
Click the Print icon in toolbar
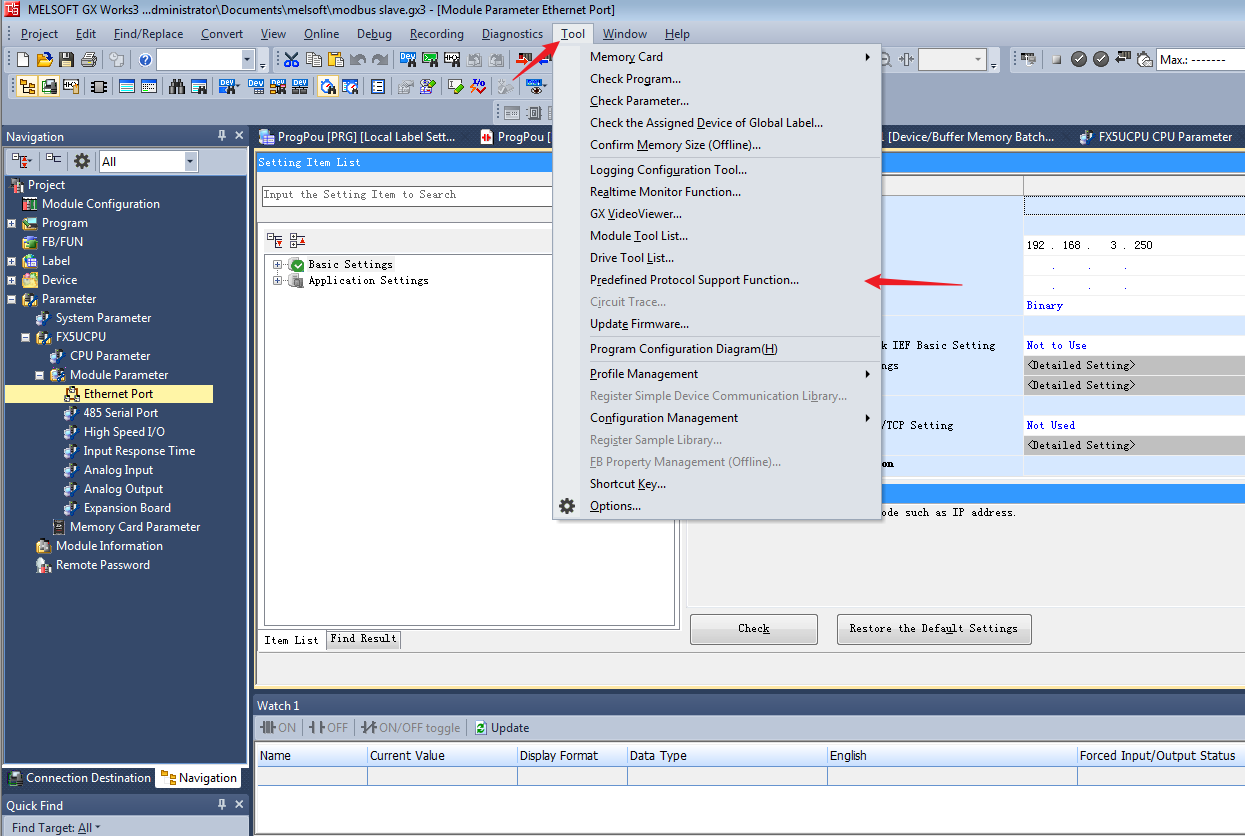[88, 60]
